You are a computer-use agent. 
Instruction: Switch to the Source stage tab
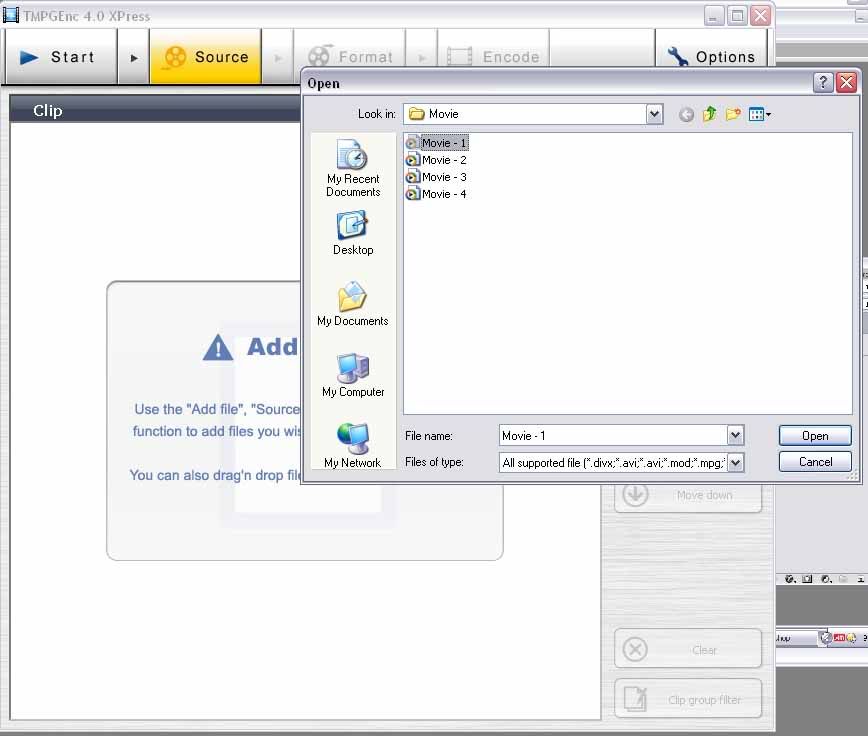(205, 57)
